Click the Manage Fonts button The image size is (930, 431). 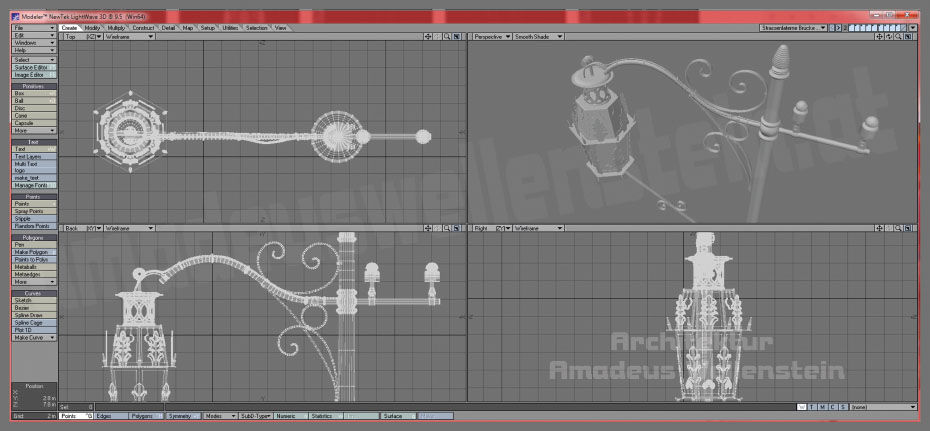click(34, 186)
